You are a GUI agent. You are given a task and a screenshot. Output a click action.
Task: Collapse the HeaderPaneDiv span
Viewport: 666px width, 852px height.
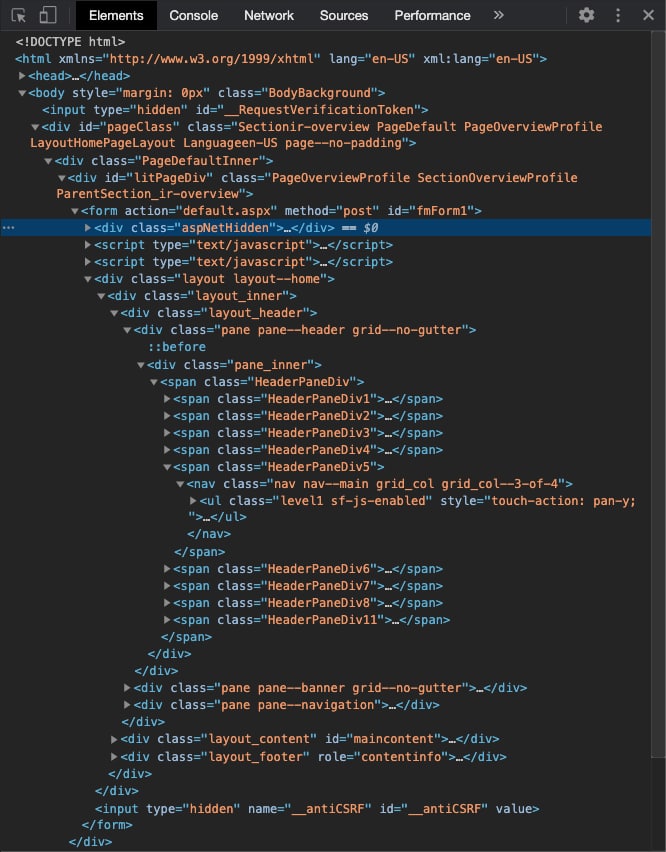tap(154, 382)
